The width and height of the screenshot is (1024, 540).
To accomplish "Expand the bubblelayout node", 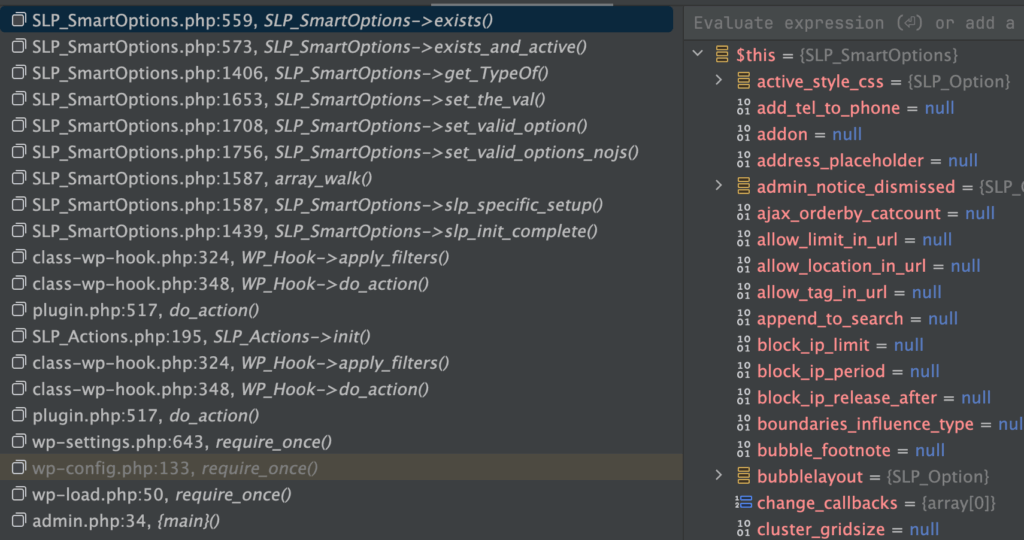I will 719,475.
